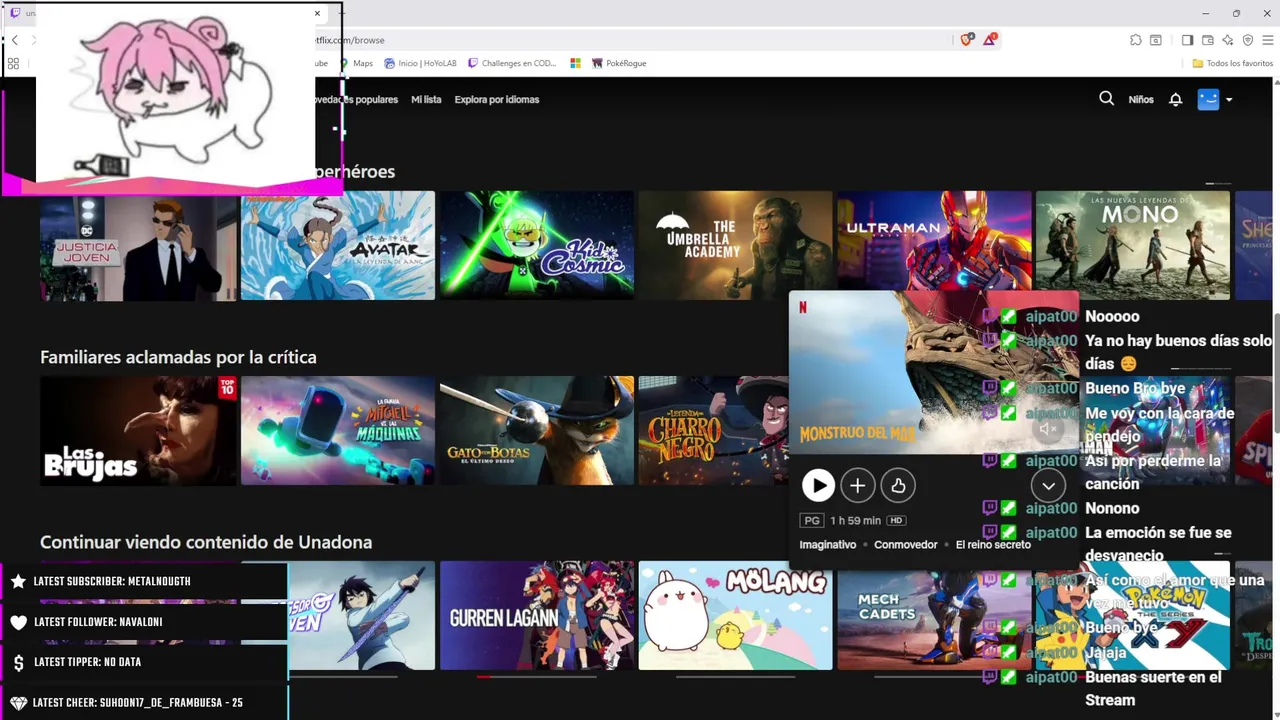The height and width of the screenshot is (720, 1280).
Task: Open the Brave Shields icon
Action: coord(966,40)
